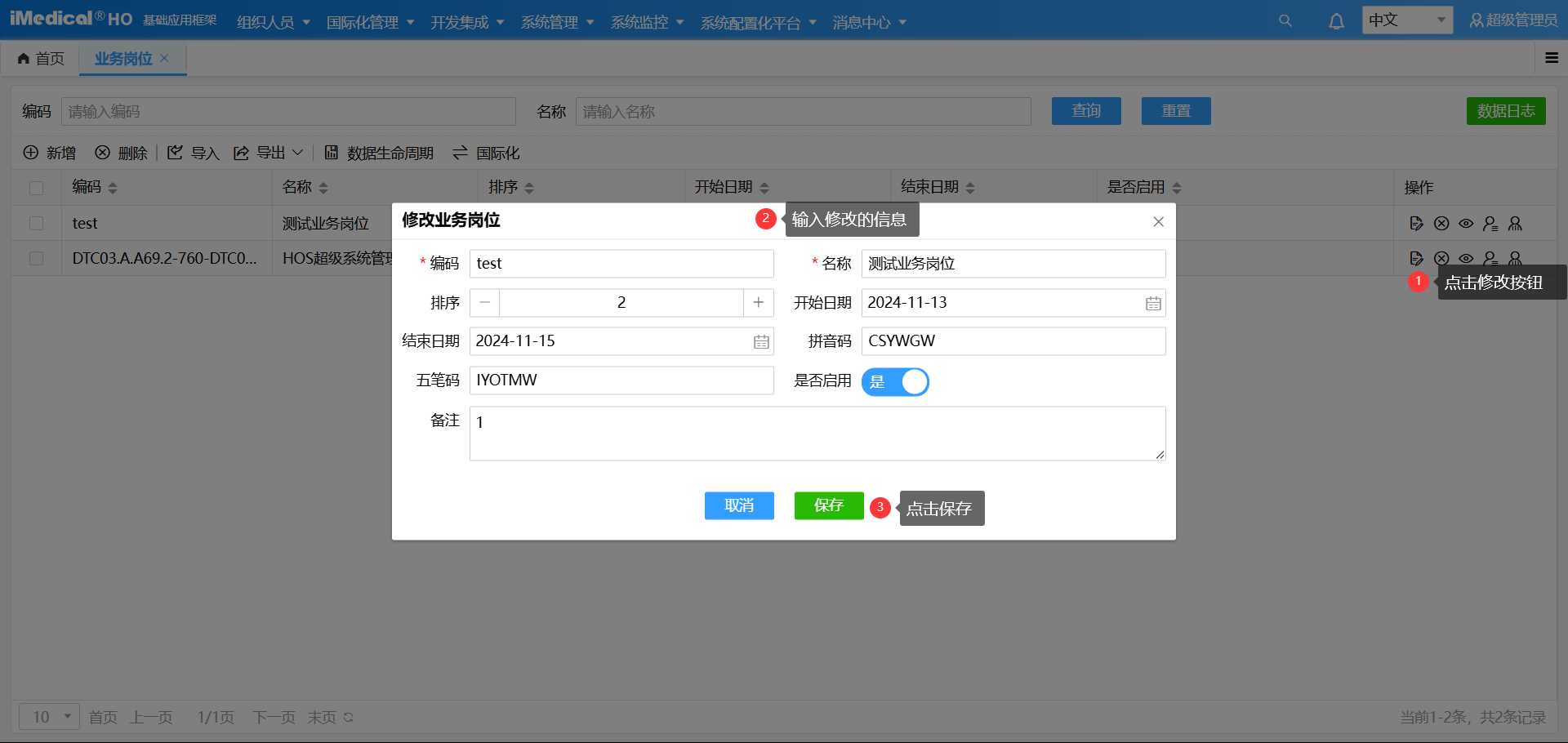The image size is (1568, 743).
Task: Sort by 开始日期 column arrows
Action: point(764,188)
